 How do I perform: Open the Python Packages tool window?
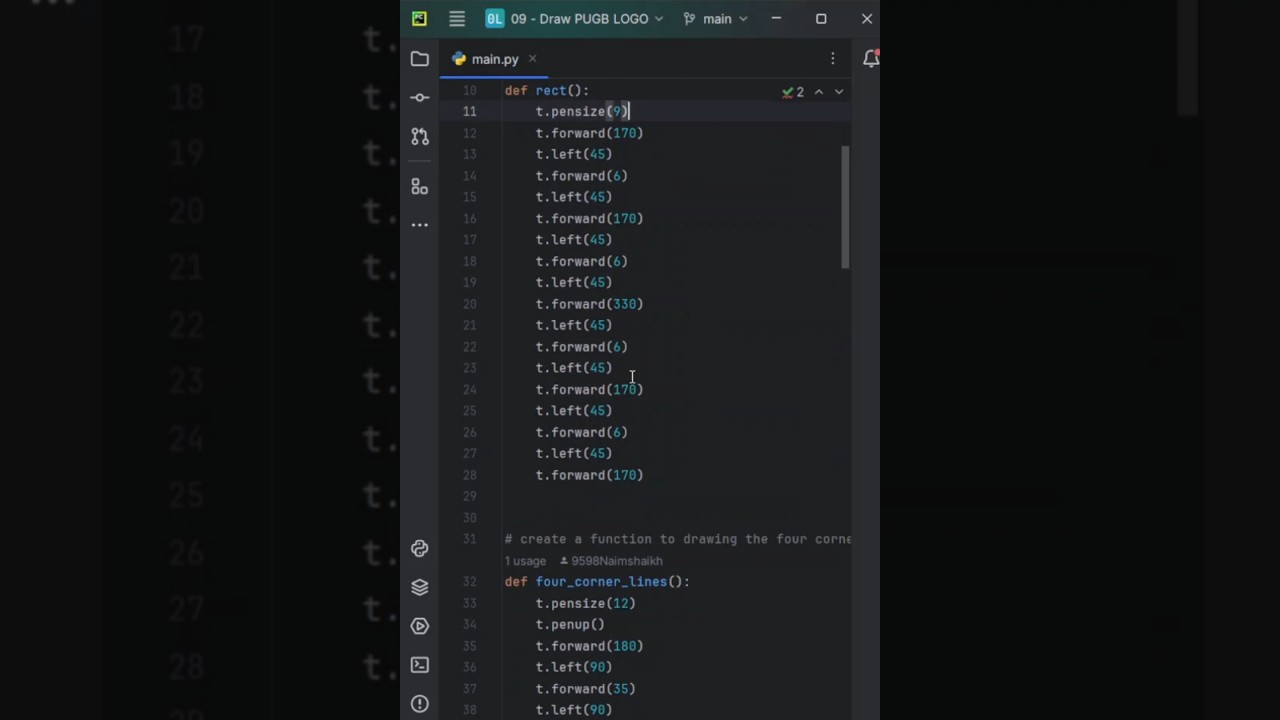click(420, 587)
